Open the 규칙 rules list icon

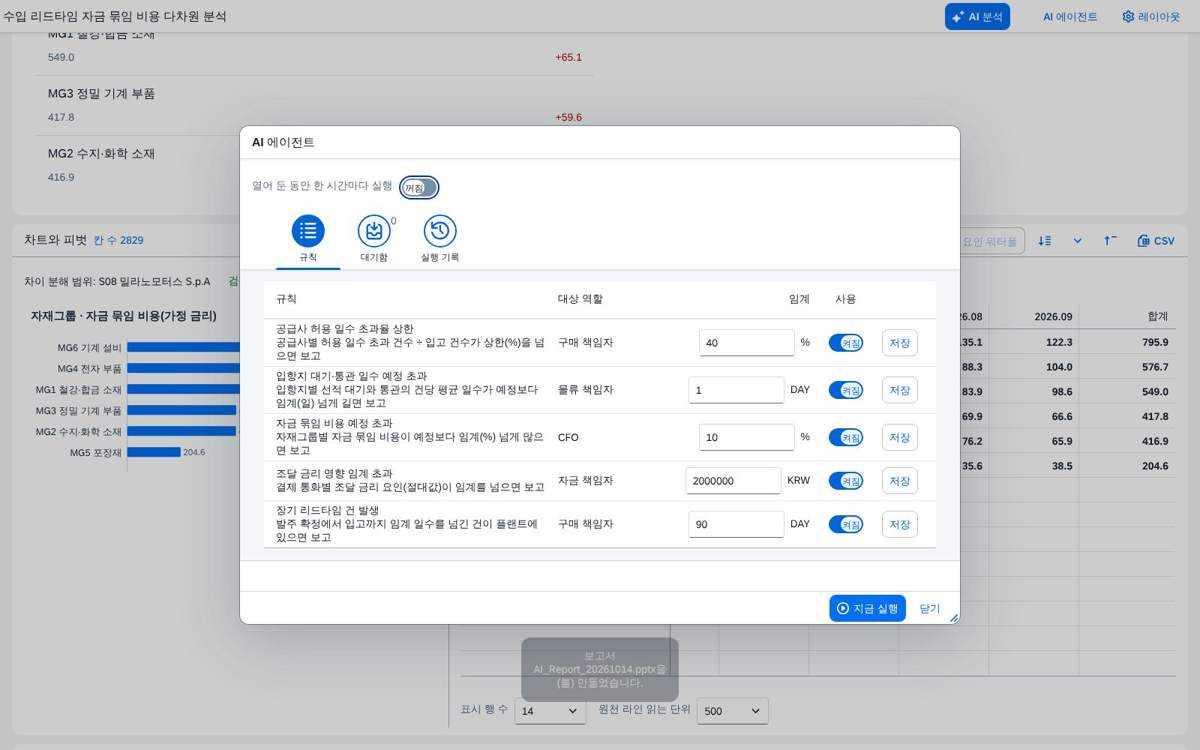click(308, 231)
